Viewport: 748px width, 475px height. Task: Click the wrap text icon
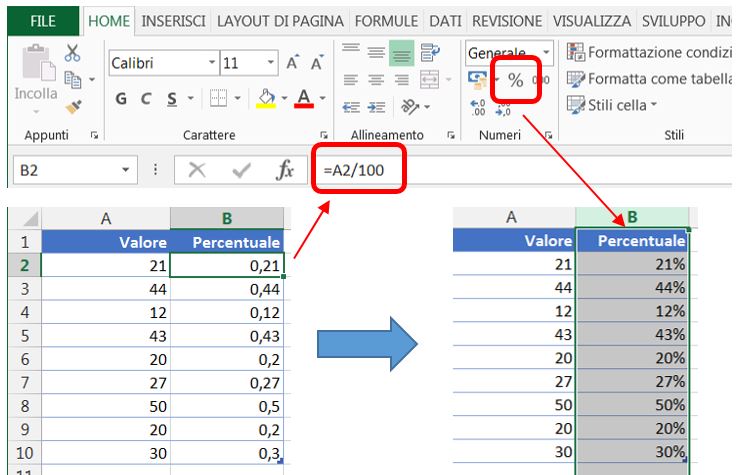click(430, 52)
